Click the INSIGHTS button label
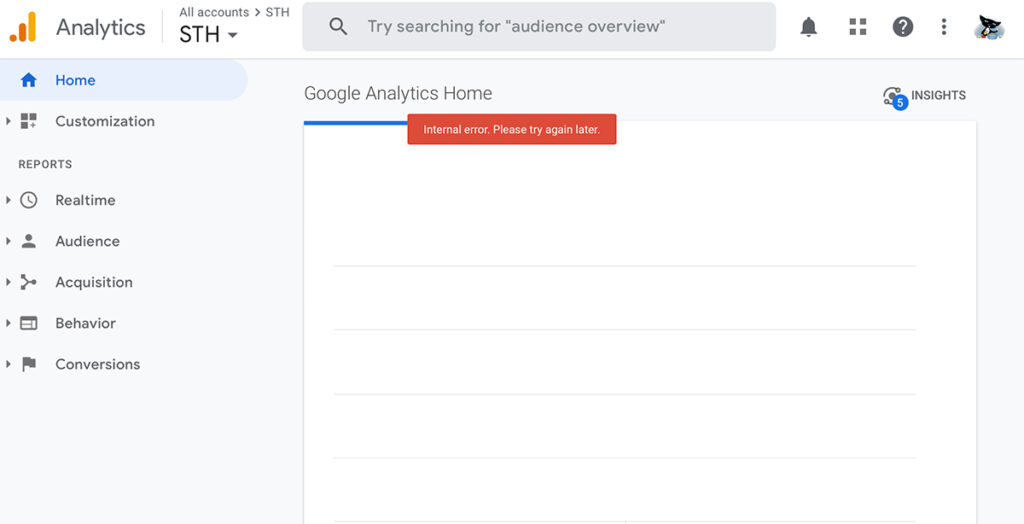Viewport: 1024px width, 524px height. point(938,95)
